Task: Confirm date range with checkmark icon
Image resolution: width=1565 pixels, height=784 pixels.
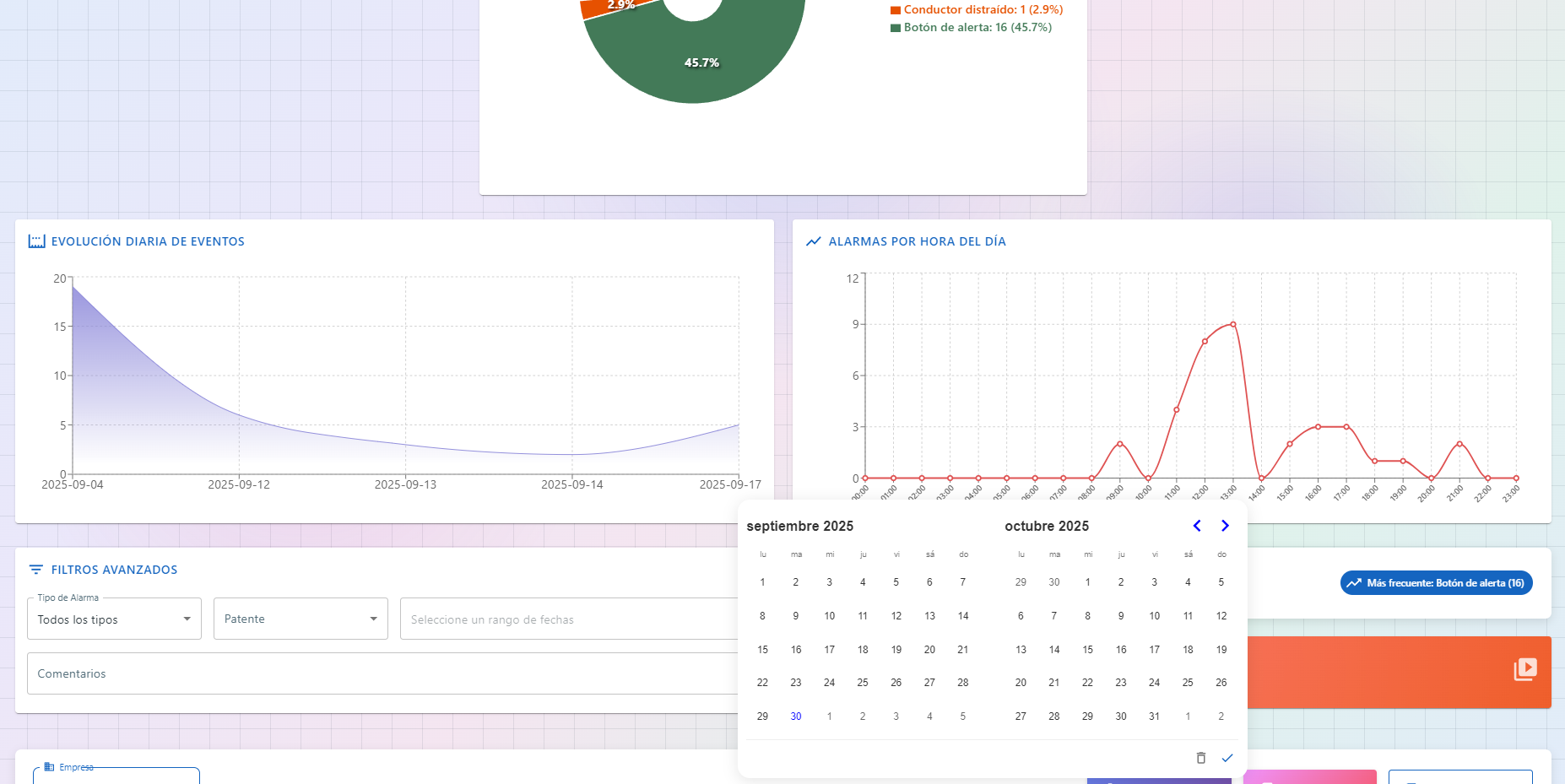Action: pyautogui.click(x=1227, y=758)
